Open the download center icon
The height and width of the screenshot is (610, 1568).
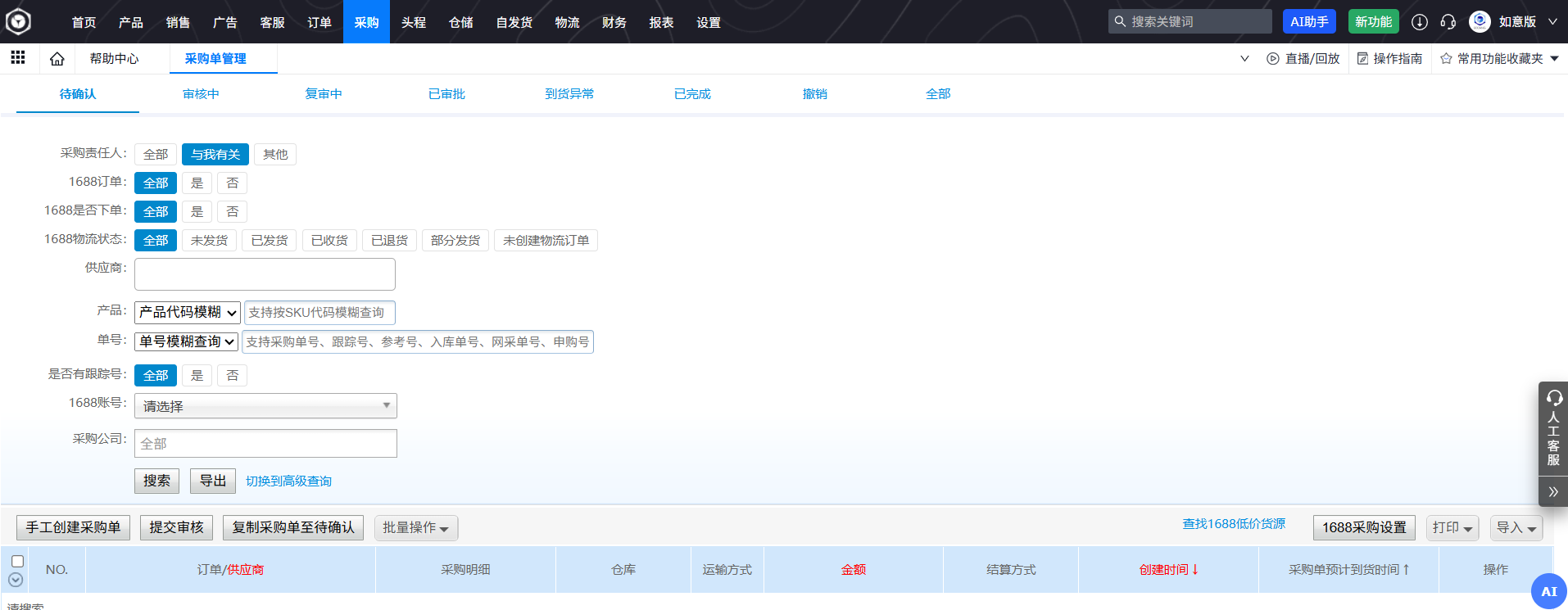pos(1420,22)
